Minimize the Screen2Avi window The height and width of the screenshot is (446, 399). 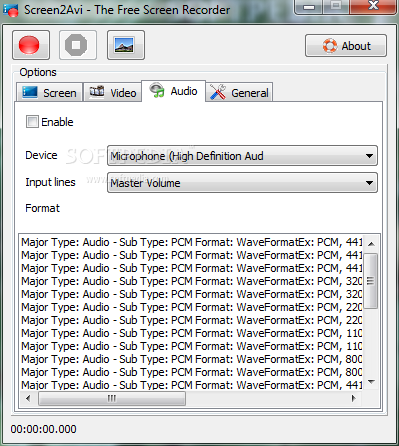point(309,6)
